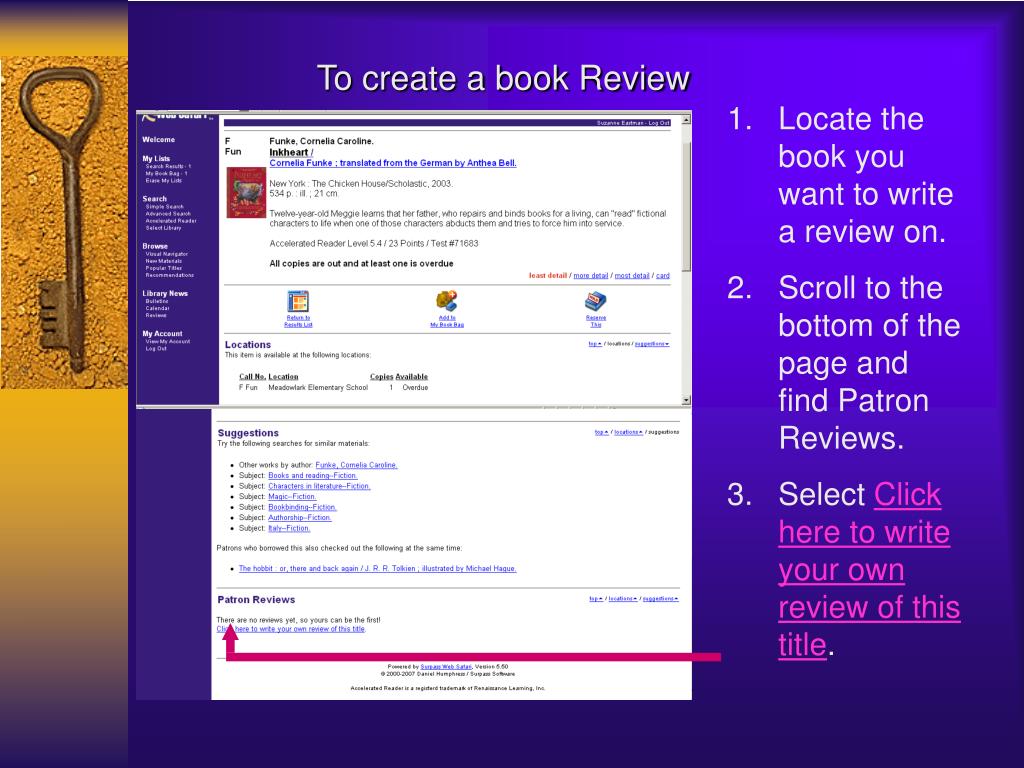
Task: Open My Book Bag - 1 in sidebar
Action: (x=166, y=174)
